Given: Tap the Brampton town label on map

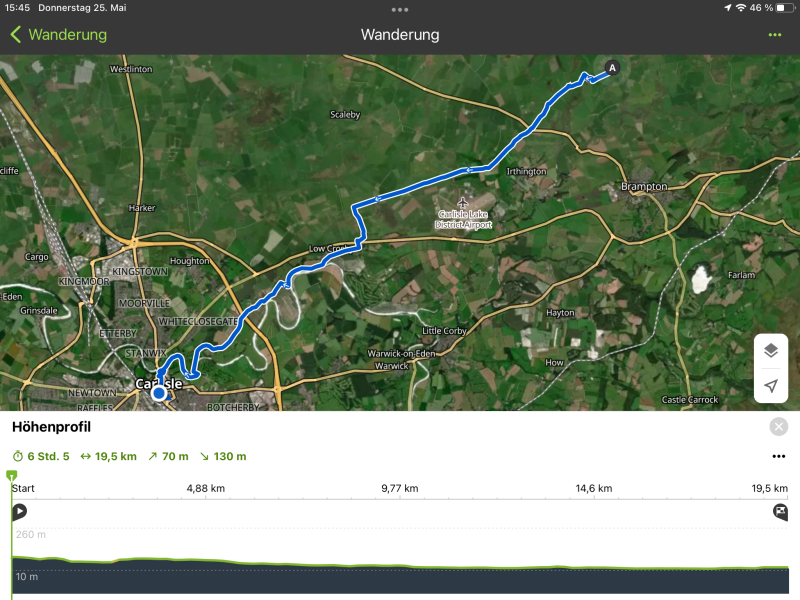Looking at the screenshot, I should pyautogui.click(x=643, y=187).
